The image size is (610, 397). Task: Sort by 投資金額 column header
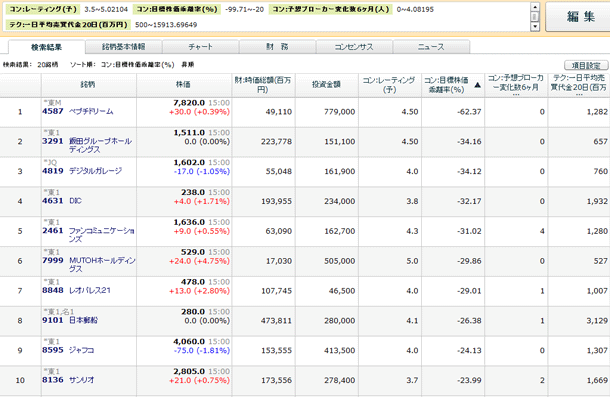(326, 85)
